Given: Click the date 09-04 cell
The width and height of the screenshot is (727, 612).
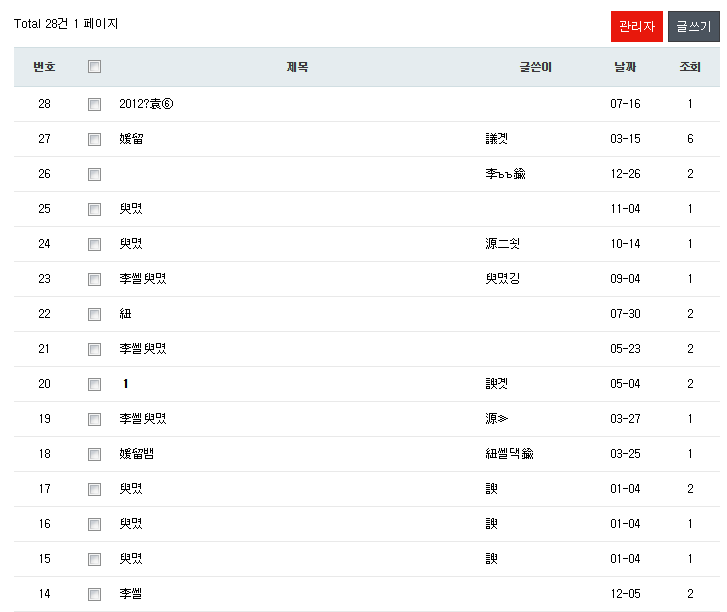Looking at the screenshot, I should (625, 279).
